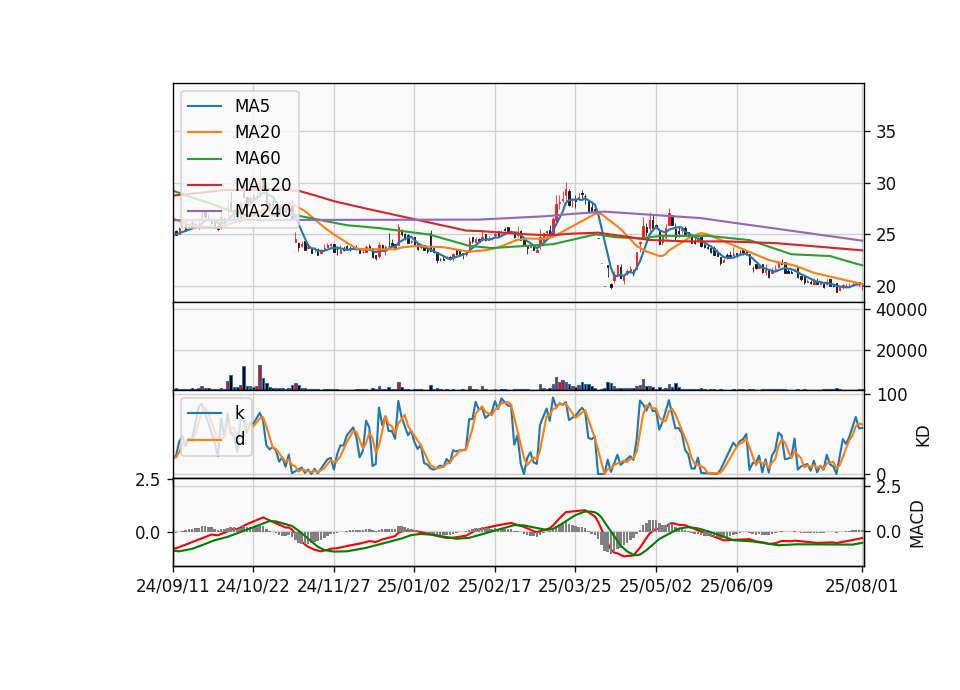Click the purple MA240 legend line sample
This screenshot has width=960, height=690.
point(204,212)
